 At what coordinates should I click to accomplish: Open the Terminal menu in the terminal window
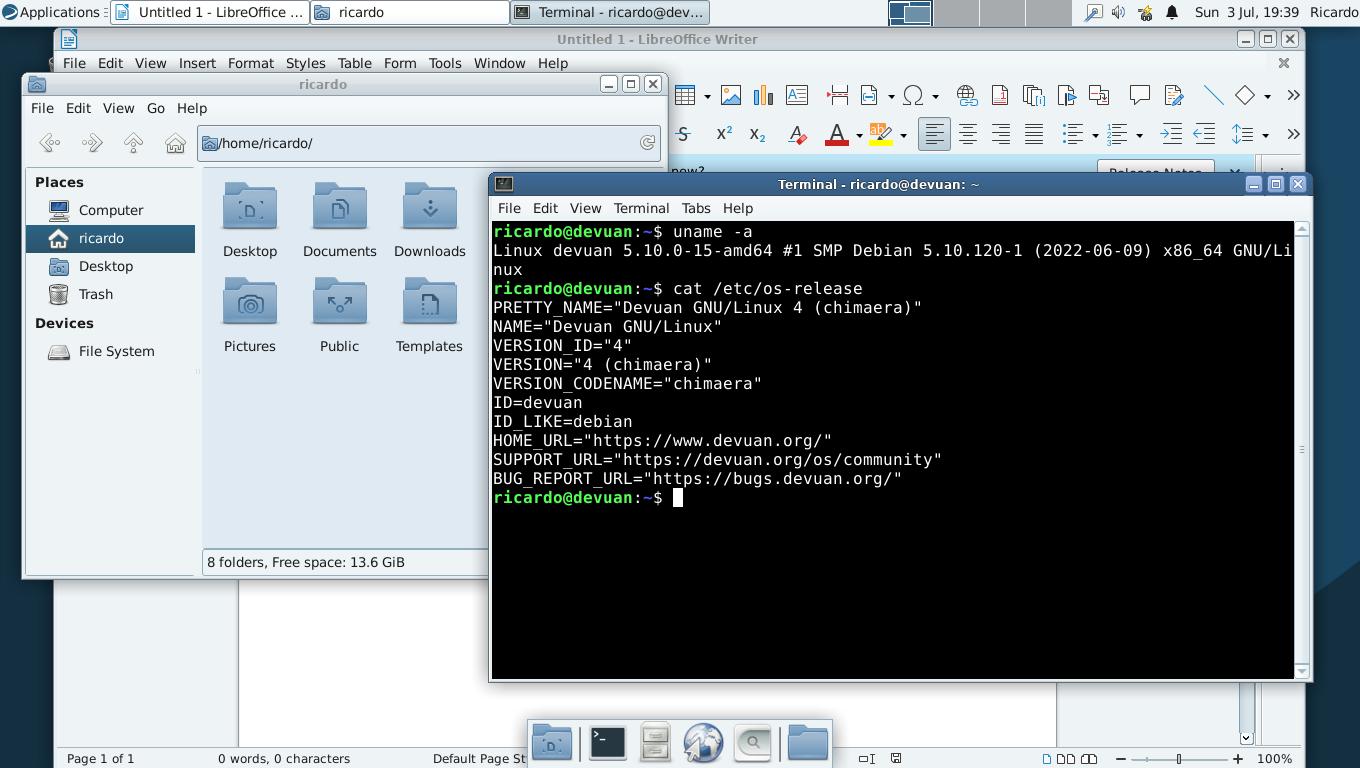[641, 208]
